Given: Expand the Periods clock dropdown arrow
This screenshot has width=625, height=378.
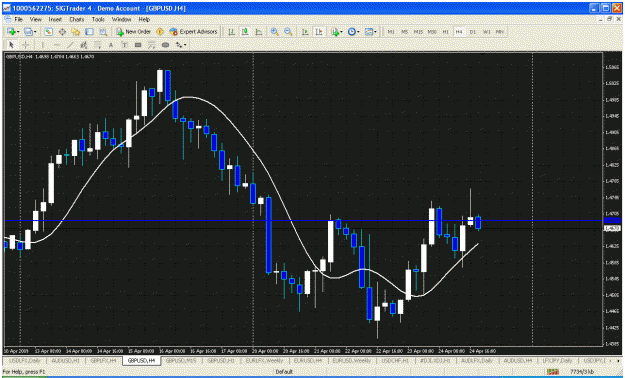Looking at the screenshot, I should pos(358,32).
